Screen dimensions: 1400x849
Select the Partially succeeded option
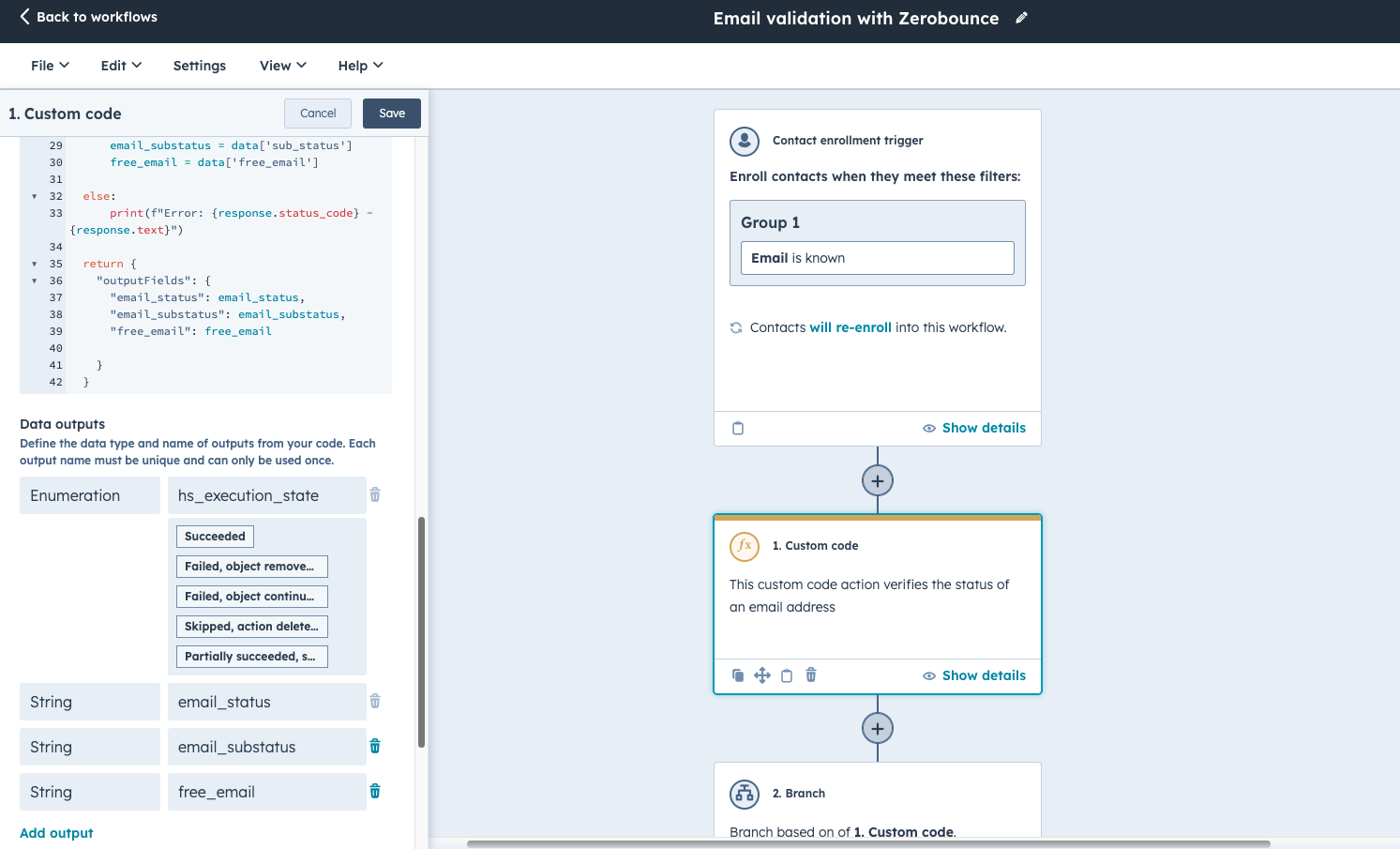(252, 657)
